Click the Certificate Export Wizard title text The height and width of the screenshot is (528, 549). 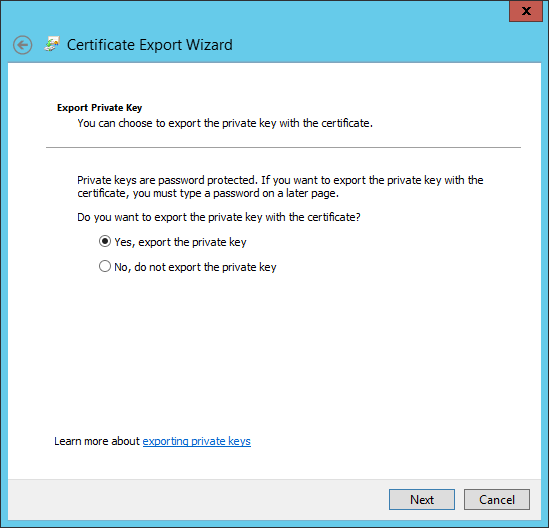pos(150,45)
